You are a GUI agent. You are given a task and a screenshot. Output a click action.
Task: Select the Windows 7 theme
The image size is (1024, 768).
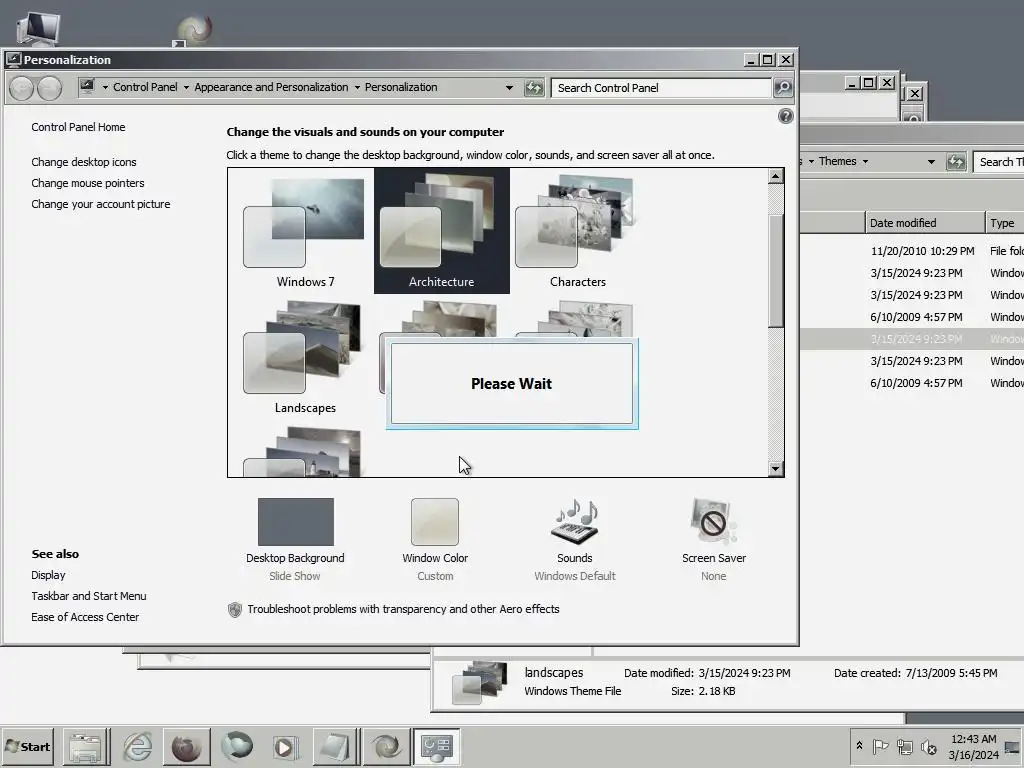coord(305,231)
